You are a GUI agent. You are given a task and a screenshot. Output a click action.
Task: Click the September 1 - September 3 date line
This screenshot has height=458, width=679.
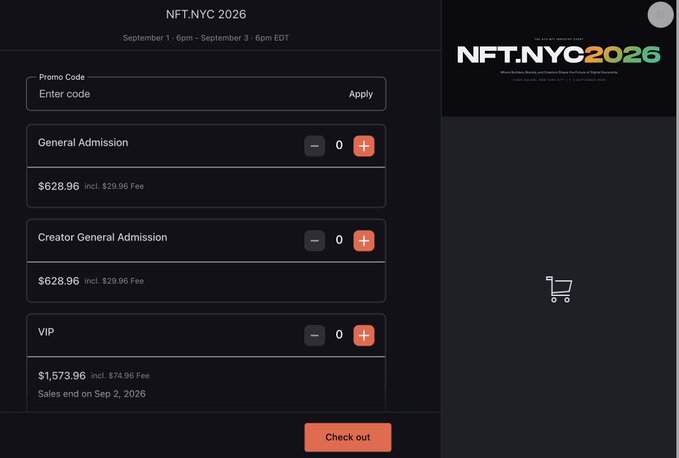coord(206,38)
